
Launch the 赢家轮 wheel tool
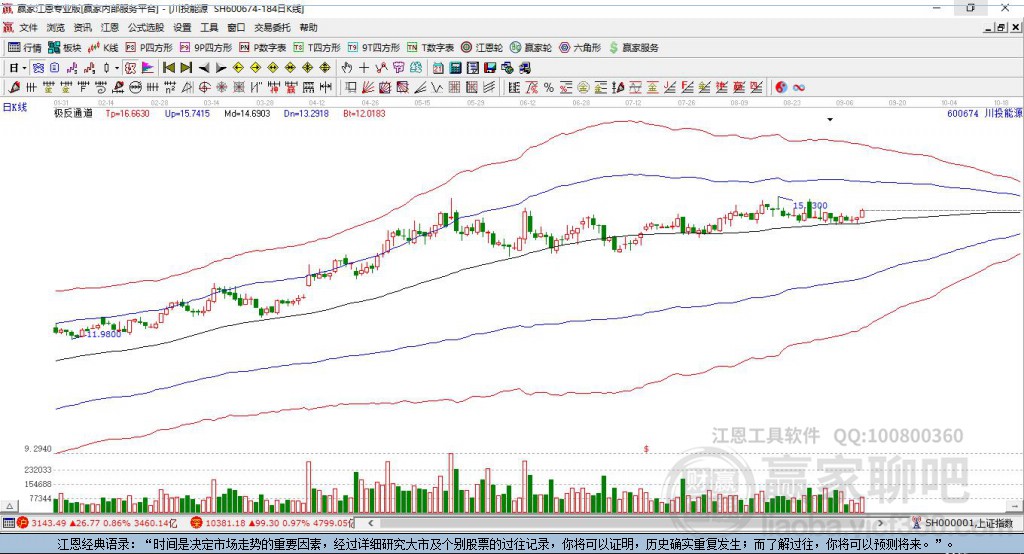pyautogui.click(x=531, y=48)
